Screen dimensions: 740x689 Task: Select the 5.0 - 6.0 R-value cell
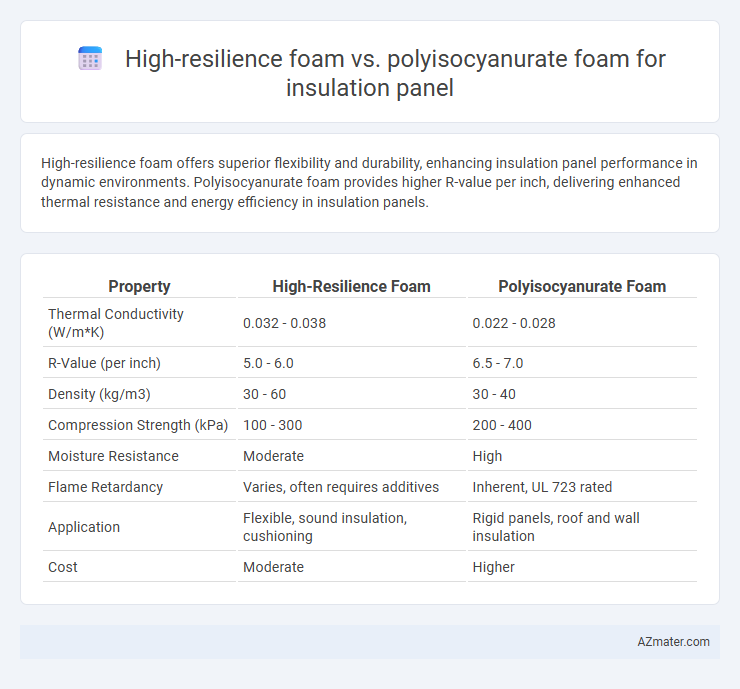[268, 363]
